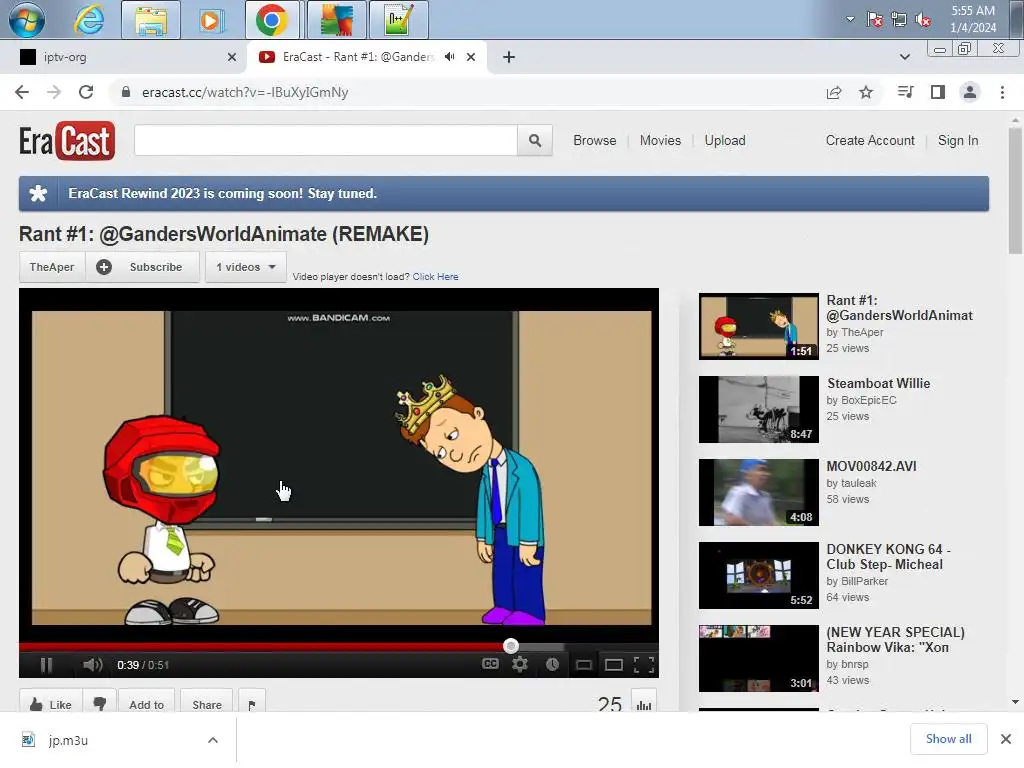
Task: Open TheAper channel page
Action: click(52, 267)
